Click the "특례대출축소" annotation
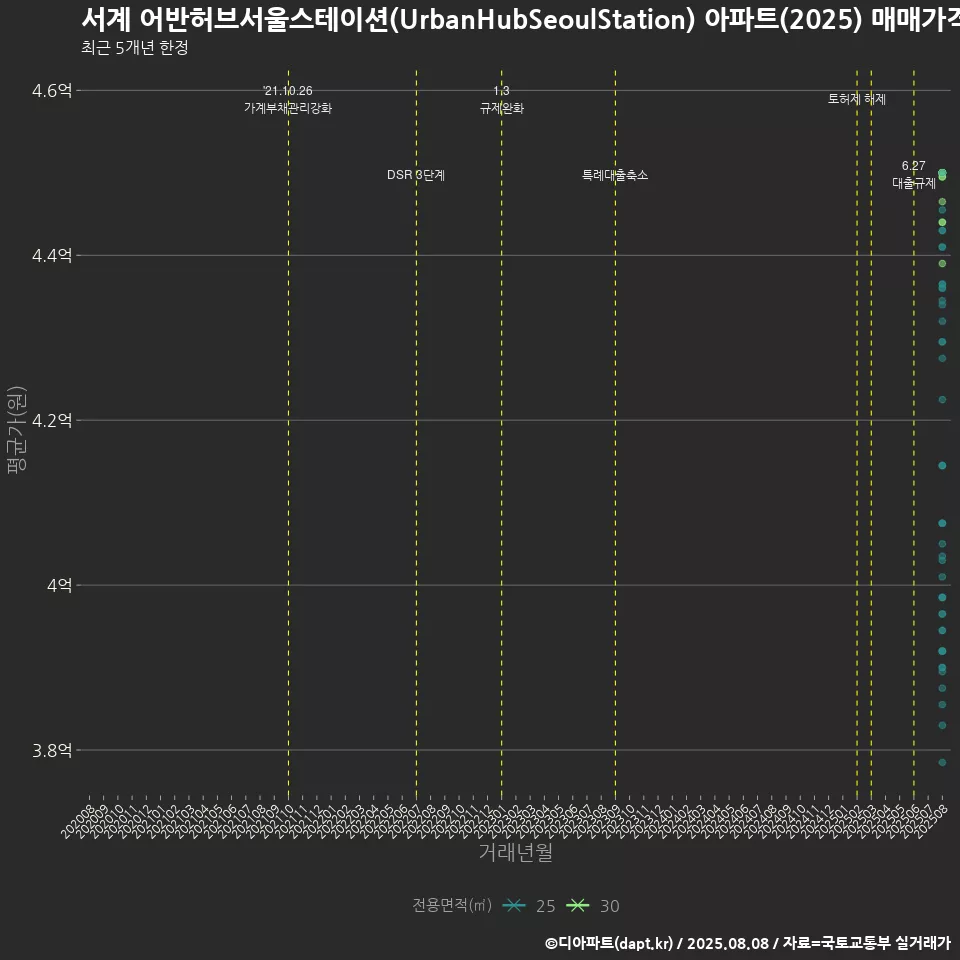 tap(615, 175)
